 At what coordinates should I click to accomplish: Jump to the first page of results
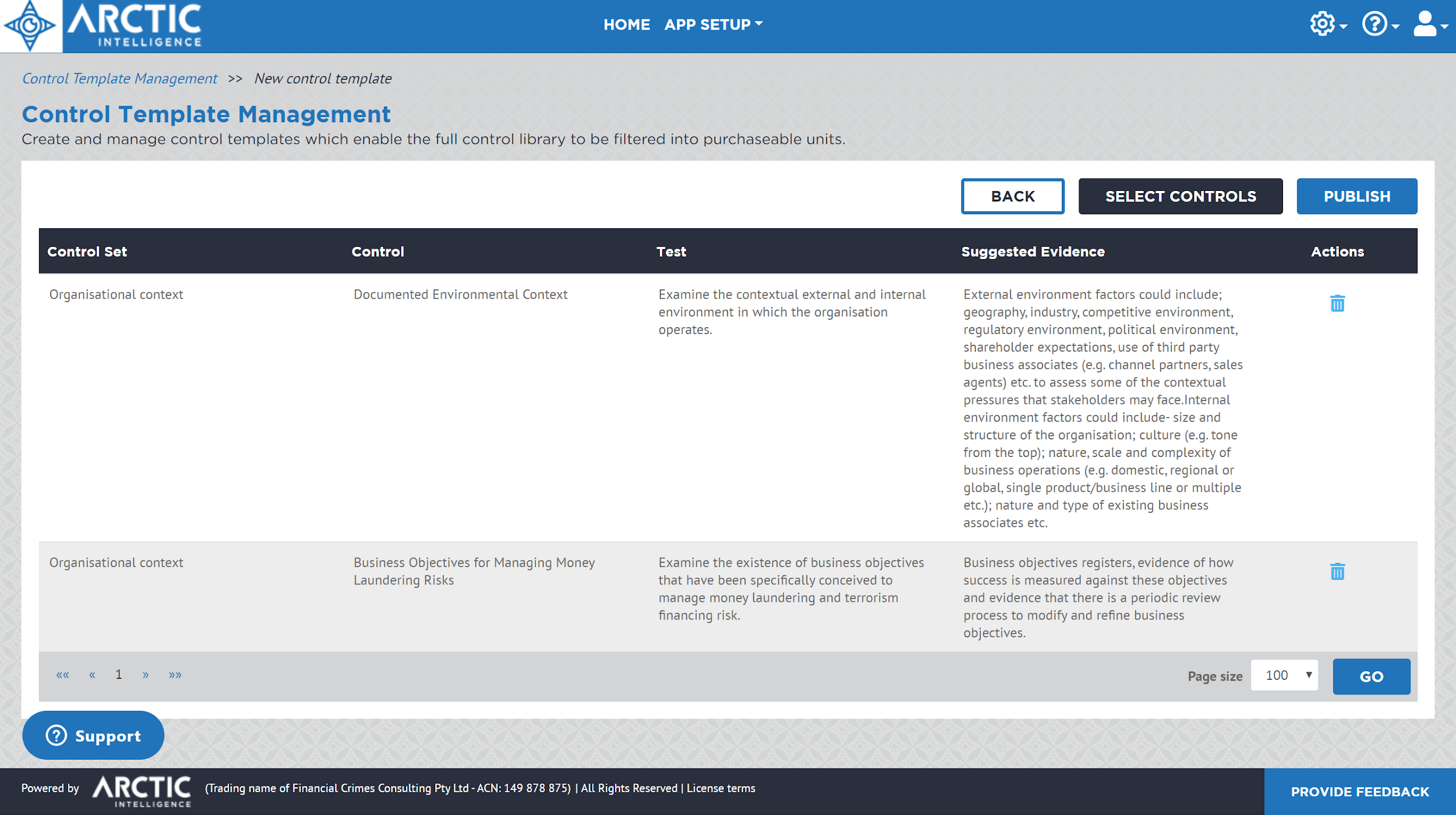click(x=62, y=675)
